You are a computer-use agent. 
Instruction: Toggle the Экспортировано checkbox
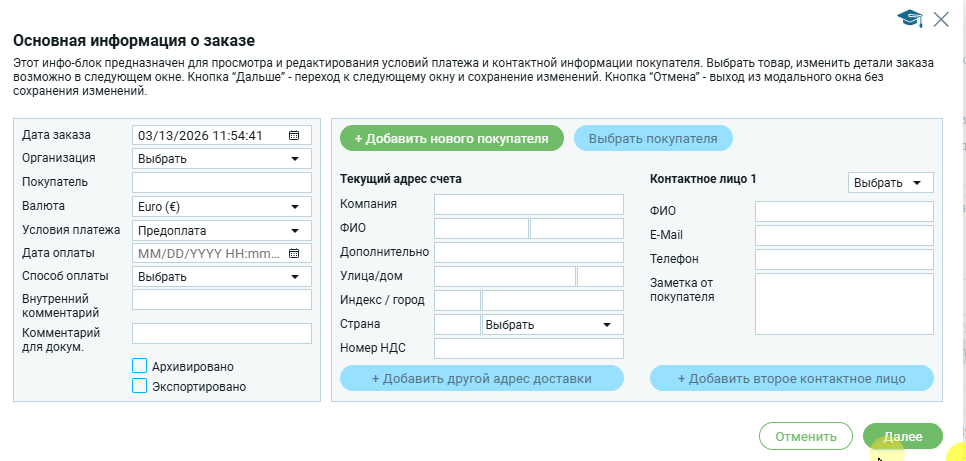[140, 386]
